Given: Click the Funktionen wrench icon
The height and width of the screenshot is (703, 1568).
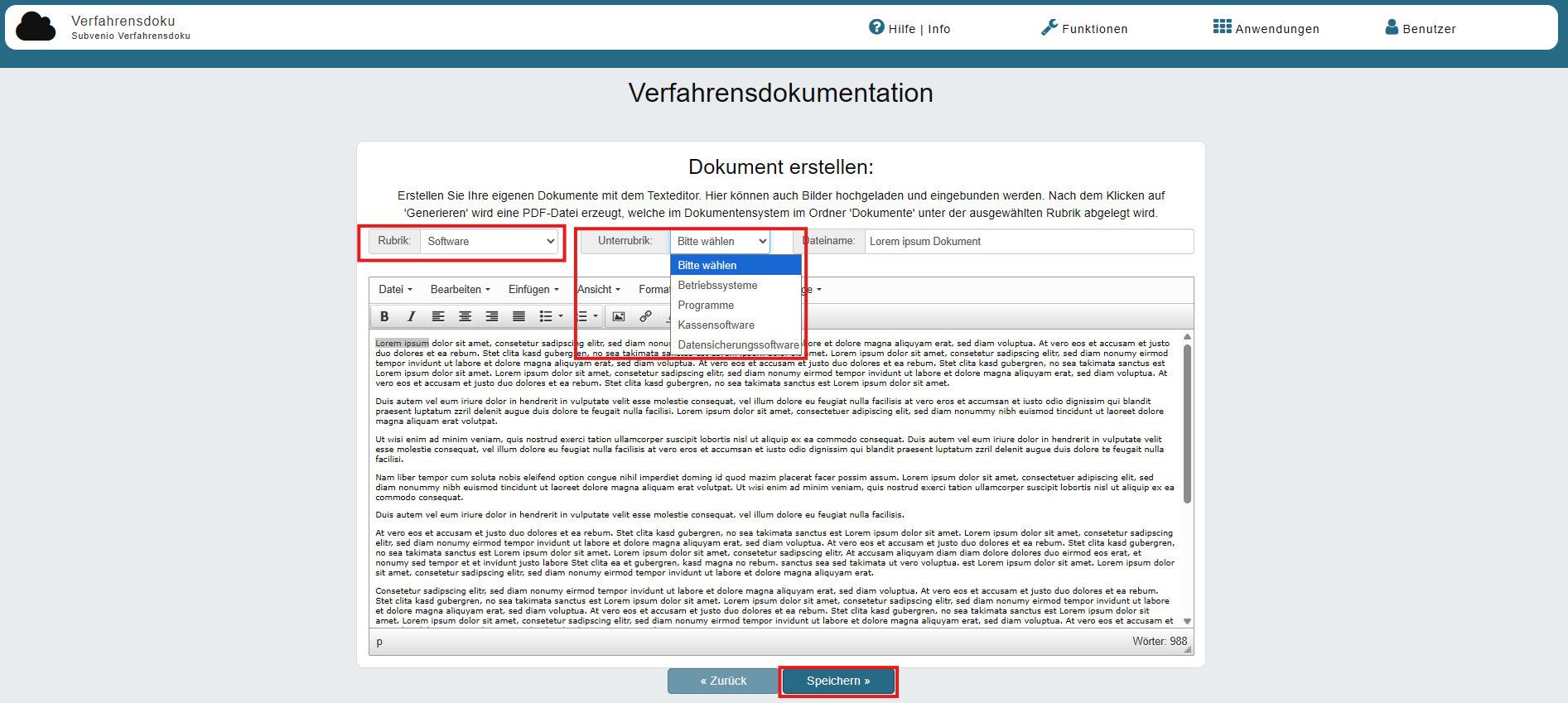Looking at the screenshot, I should pyautogui.click(x=1049, y=27).
